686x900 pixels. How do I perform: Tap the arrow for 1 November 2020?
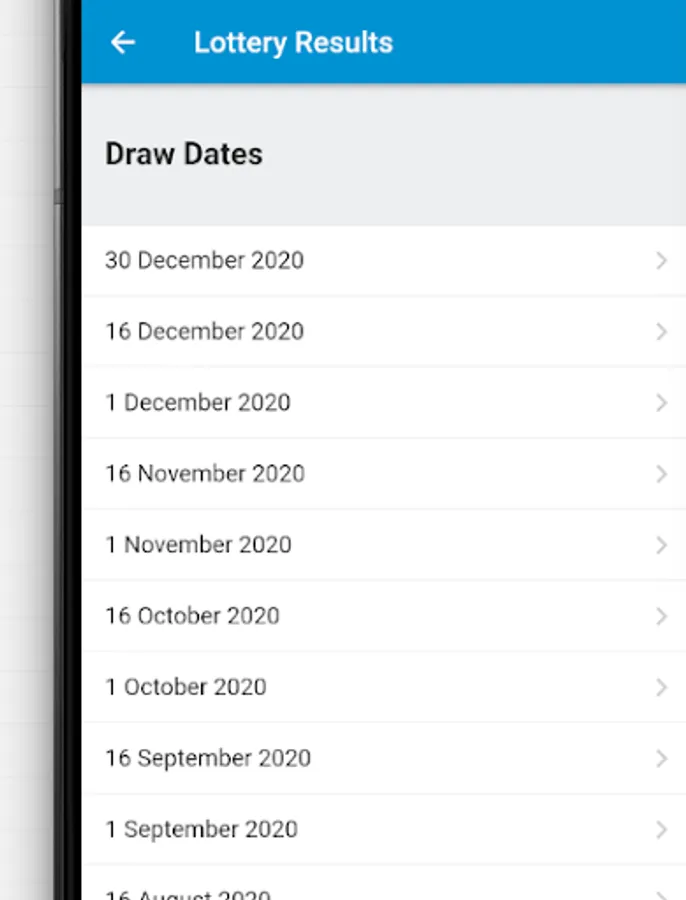[661, 545]
